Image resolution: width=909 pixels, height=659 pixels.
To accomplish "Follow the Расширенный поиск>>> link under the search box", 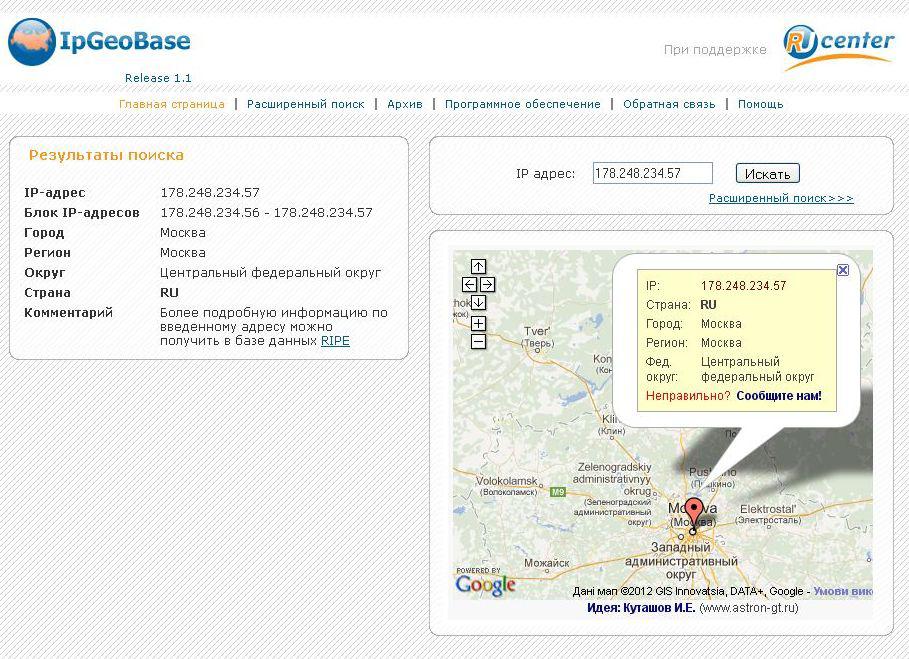I will (x=781, y=198).
